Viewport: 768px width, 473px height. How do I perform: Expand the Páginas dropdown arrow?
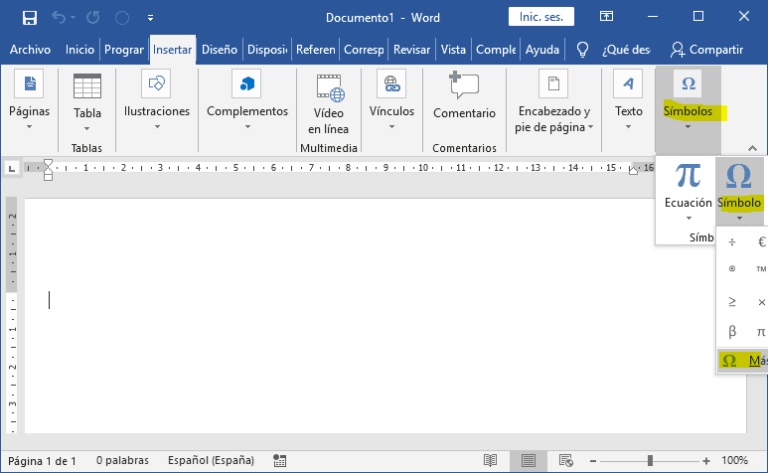tap(29, 127)
